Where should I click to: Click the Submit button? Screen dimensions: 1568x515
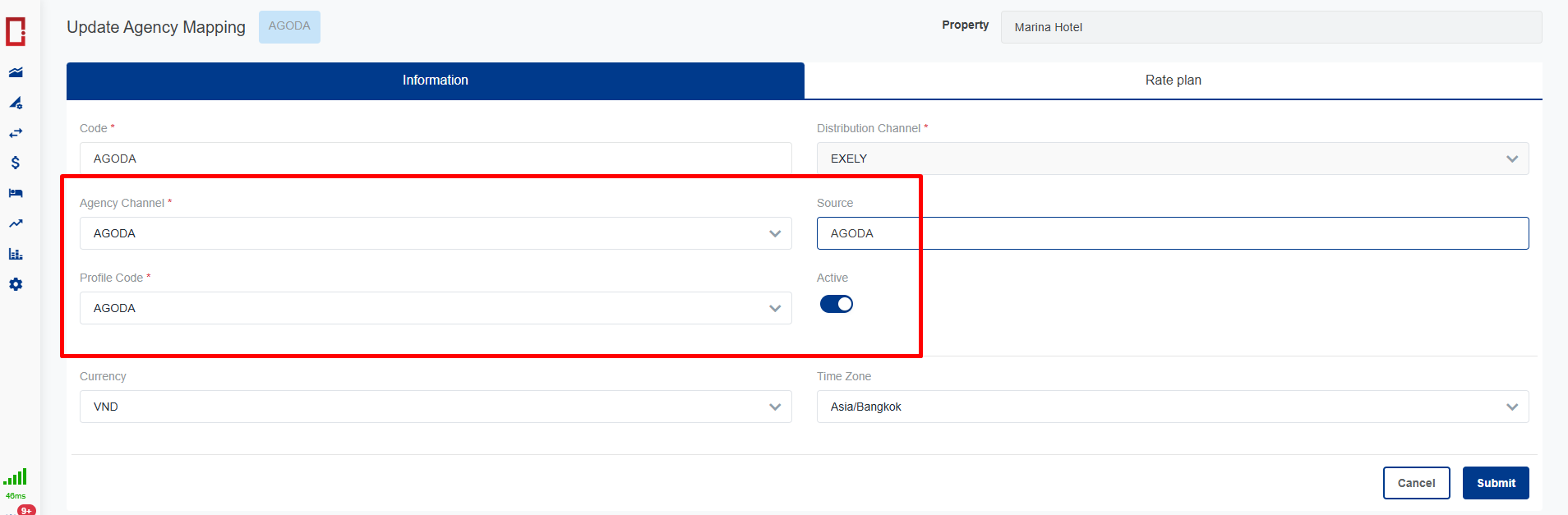(x=1495, y=483)
